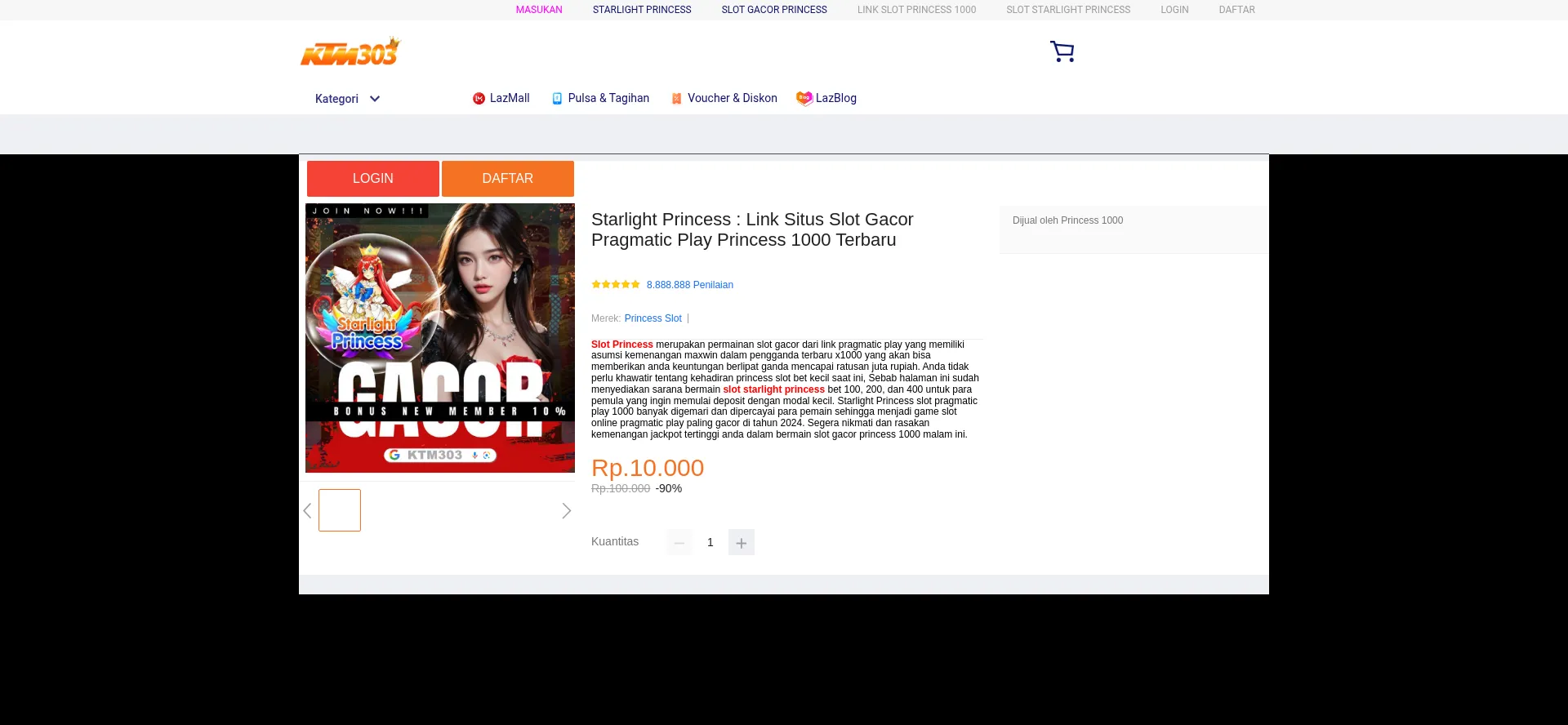Screen dimensions: 1568x725
Task: Go to previous thumbnail with left arrow
Action: point(308,511)
